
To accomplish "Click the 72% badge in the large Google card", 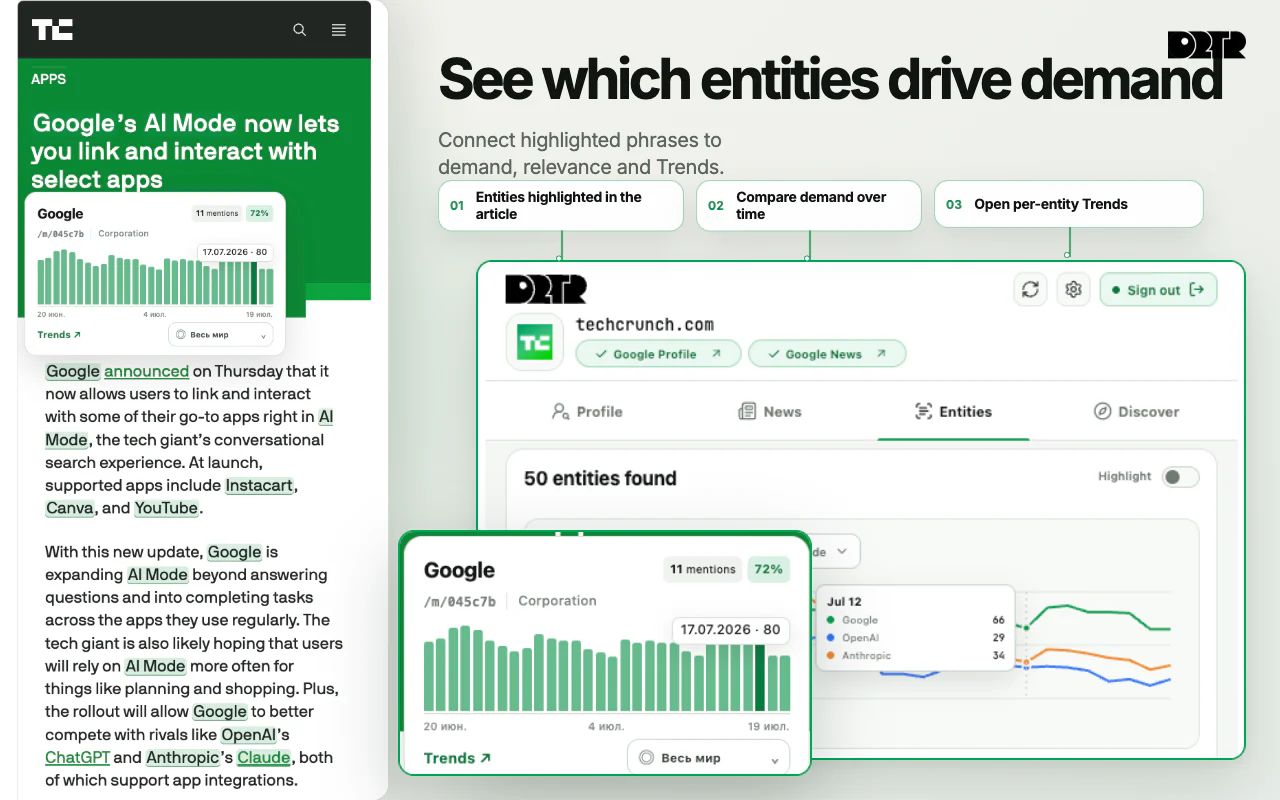I will point(768,569).
